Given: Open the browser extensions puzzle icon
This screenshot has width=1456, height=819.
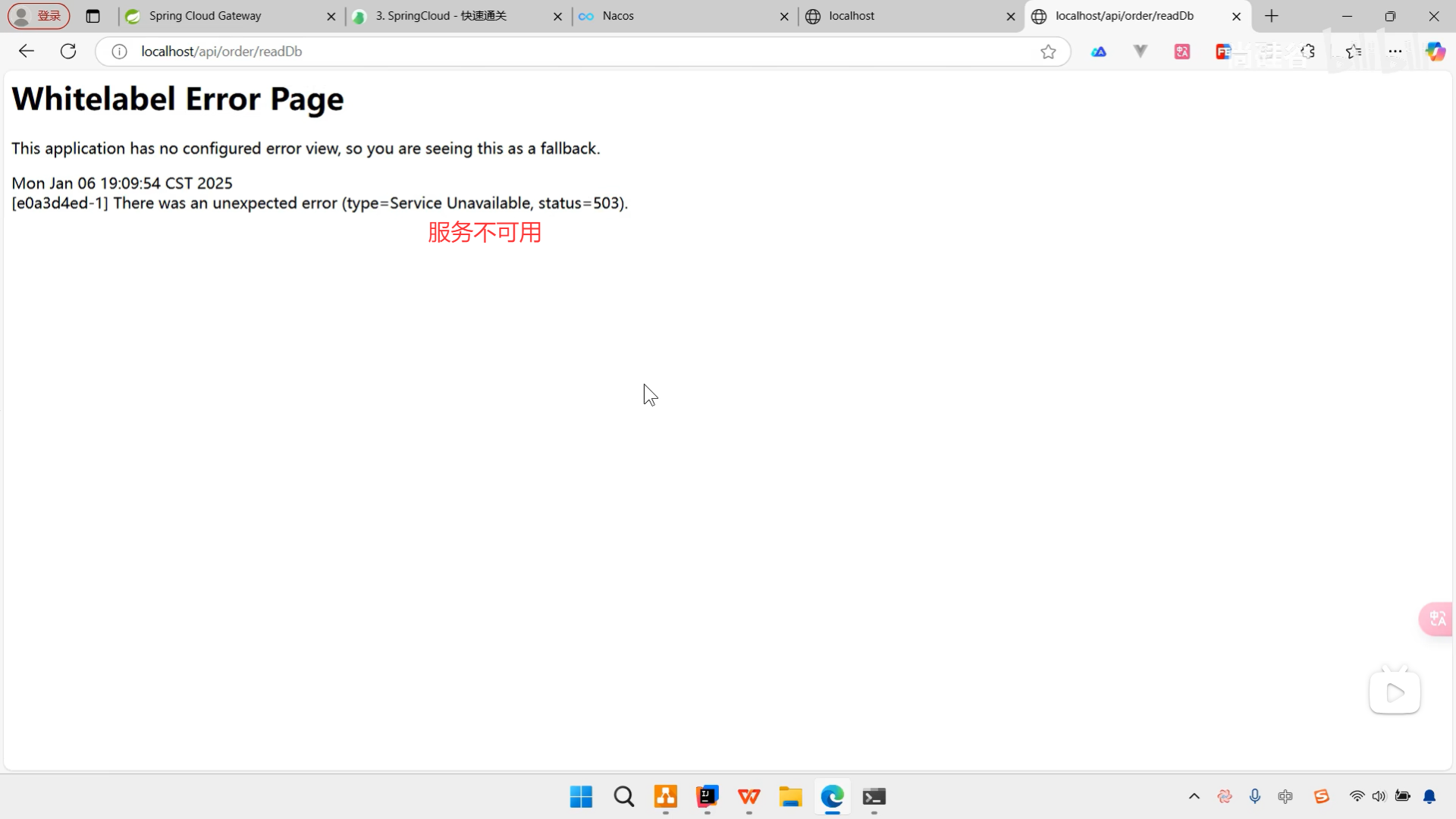Looking at the screenshot, I should [x=1308, y=52].
